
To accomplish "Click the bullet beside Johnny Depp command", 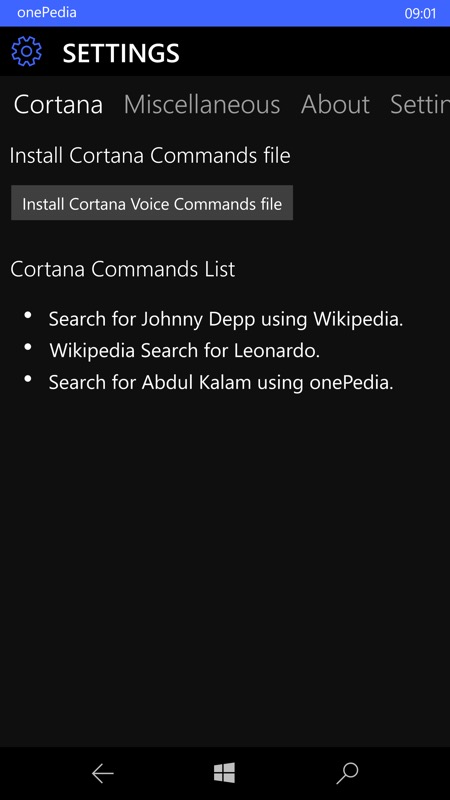I will click(28, 315).
